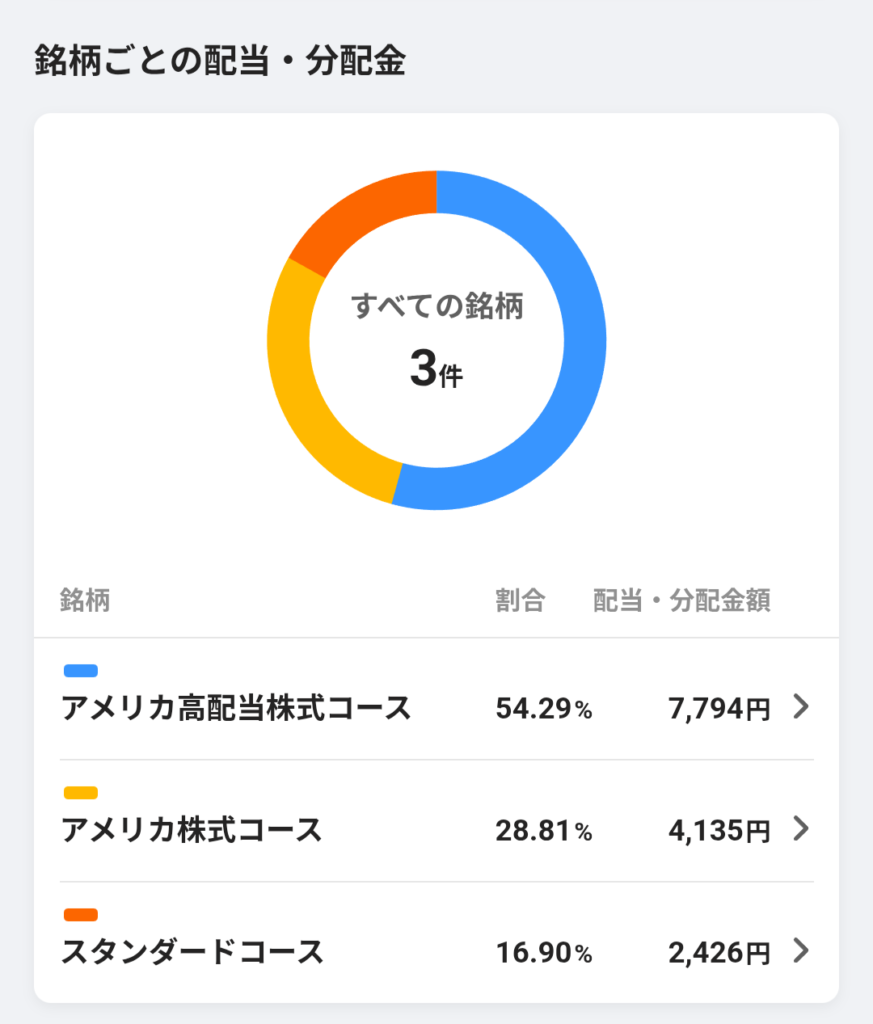This screenshot has width=873, height=1024.
Task: Click the 銘柄 column header
Action: point(85,601)
